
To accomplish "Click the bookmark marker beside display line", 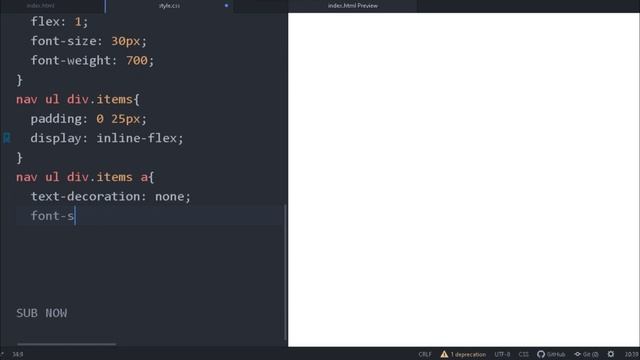I will coord(7,138).
